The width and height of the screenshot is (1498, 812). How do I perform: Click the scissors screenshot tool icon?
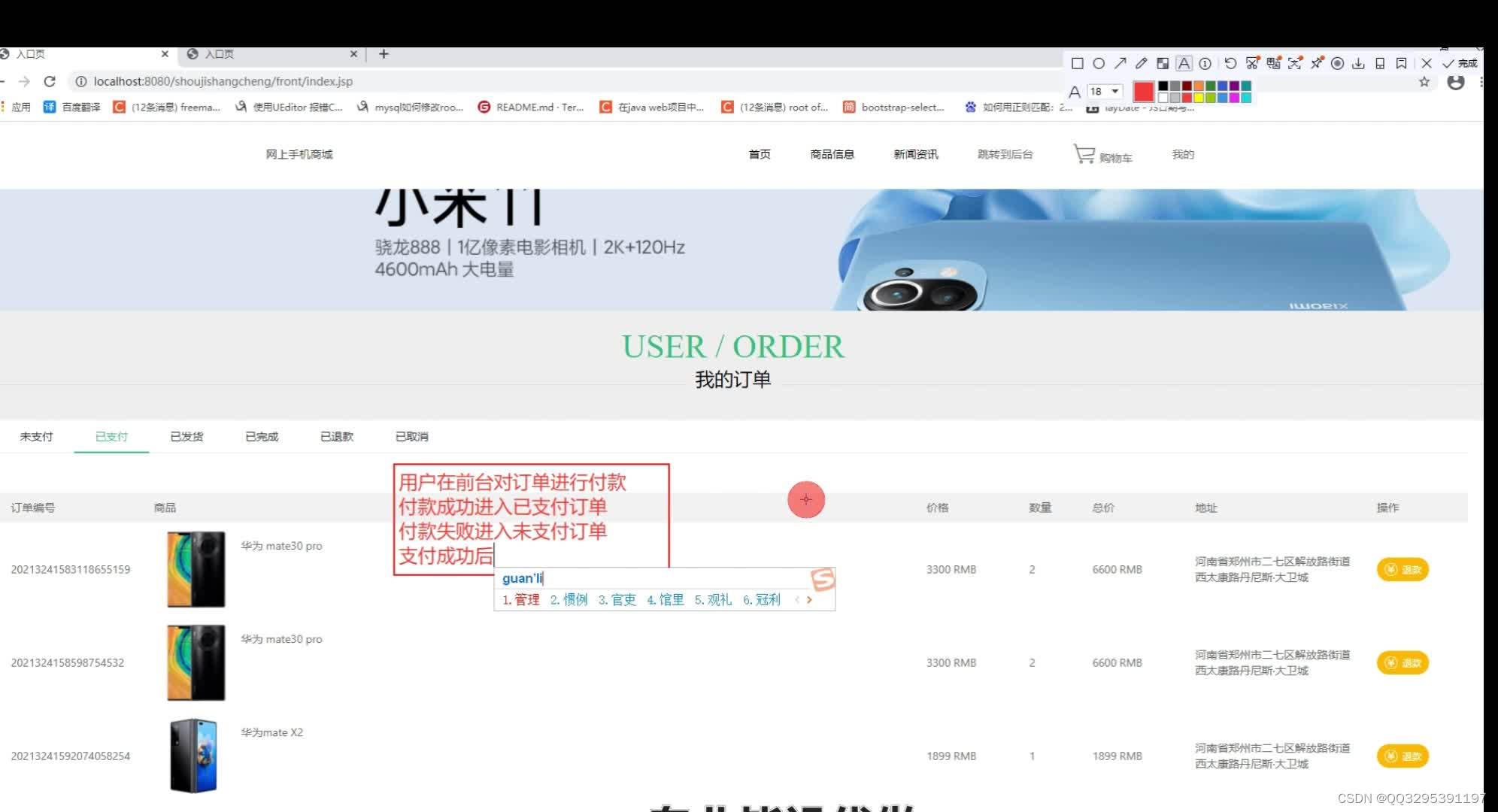(1252, 63)
